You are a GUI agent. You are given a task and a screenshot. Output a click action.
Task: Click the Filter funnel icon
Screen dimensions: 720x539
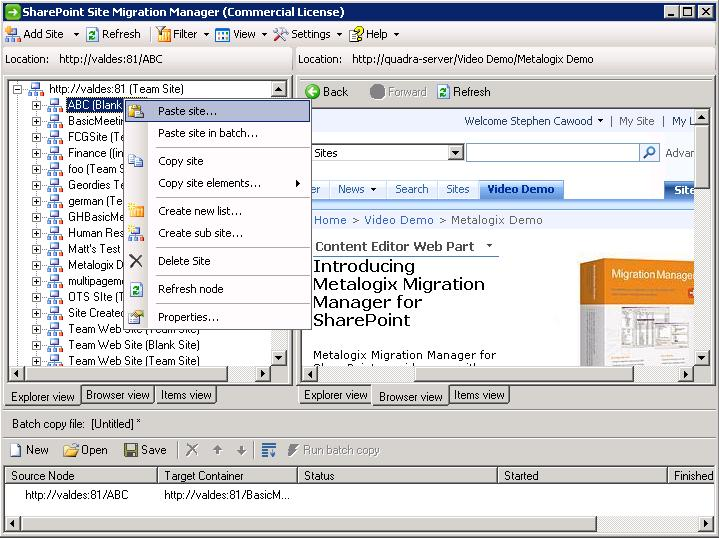[x=163, y=34]
